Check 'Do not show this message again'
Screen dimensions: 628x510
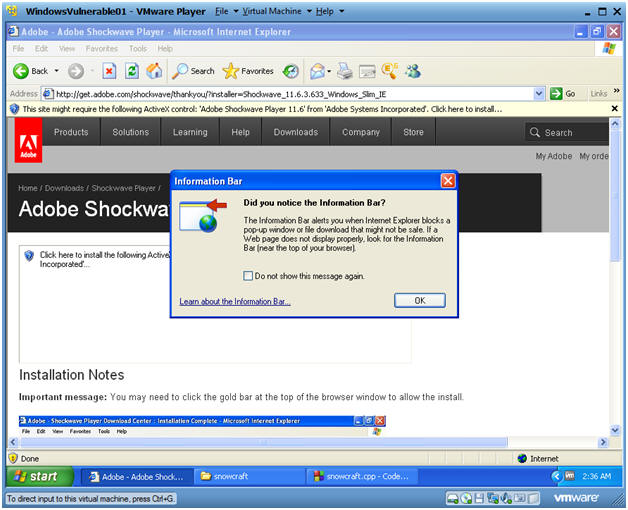(x=248, y=276)
